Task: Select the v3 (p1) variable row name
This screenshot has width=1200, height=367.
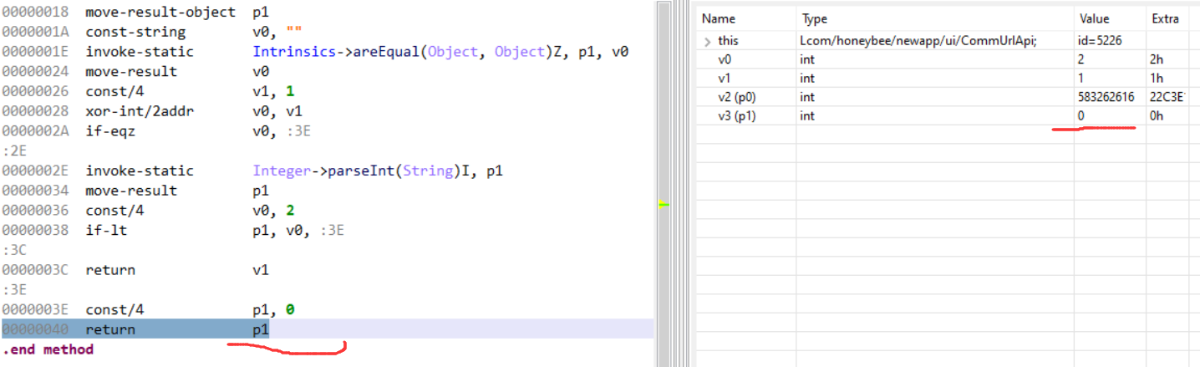Action: 738,117
